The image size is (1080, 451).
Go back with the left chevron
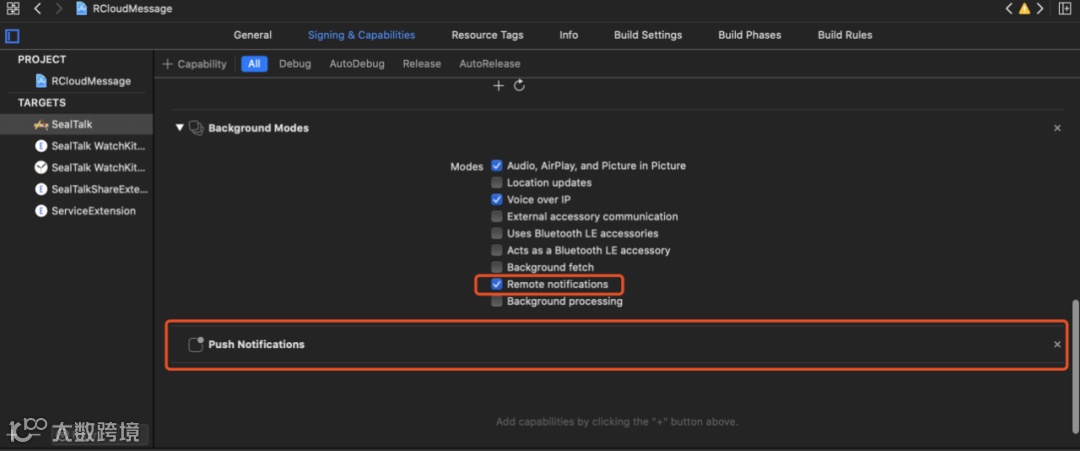37,9
